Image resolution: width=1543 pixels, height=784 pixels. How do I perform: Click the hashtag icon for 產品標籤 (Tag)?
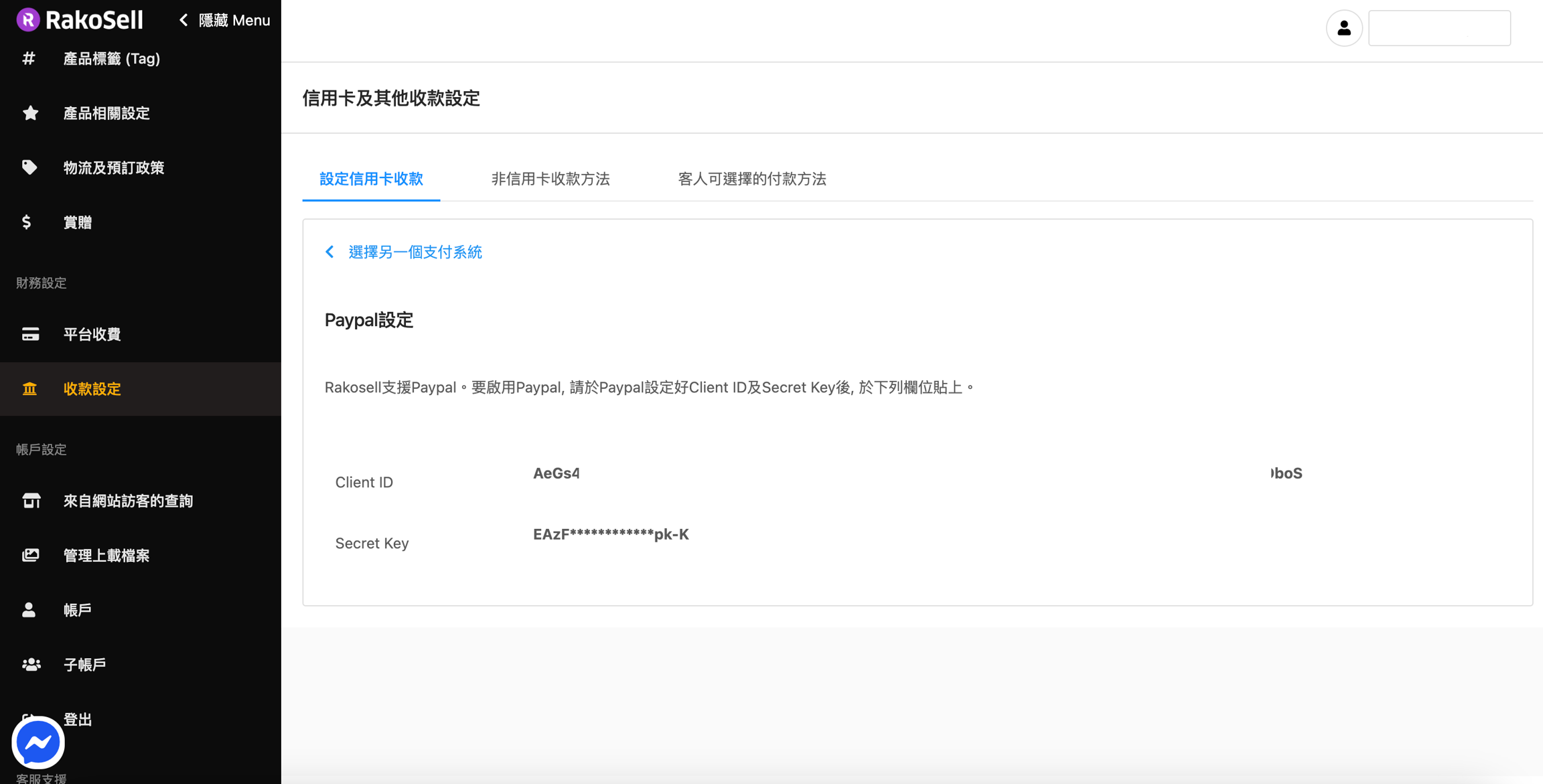(x=28, y=58)
